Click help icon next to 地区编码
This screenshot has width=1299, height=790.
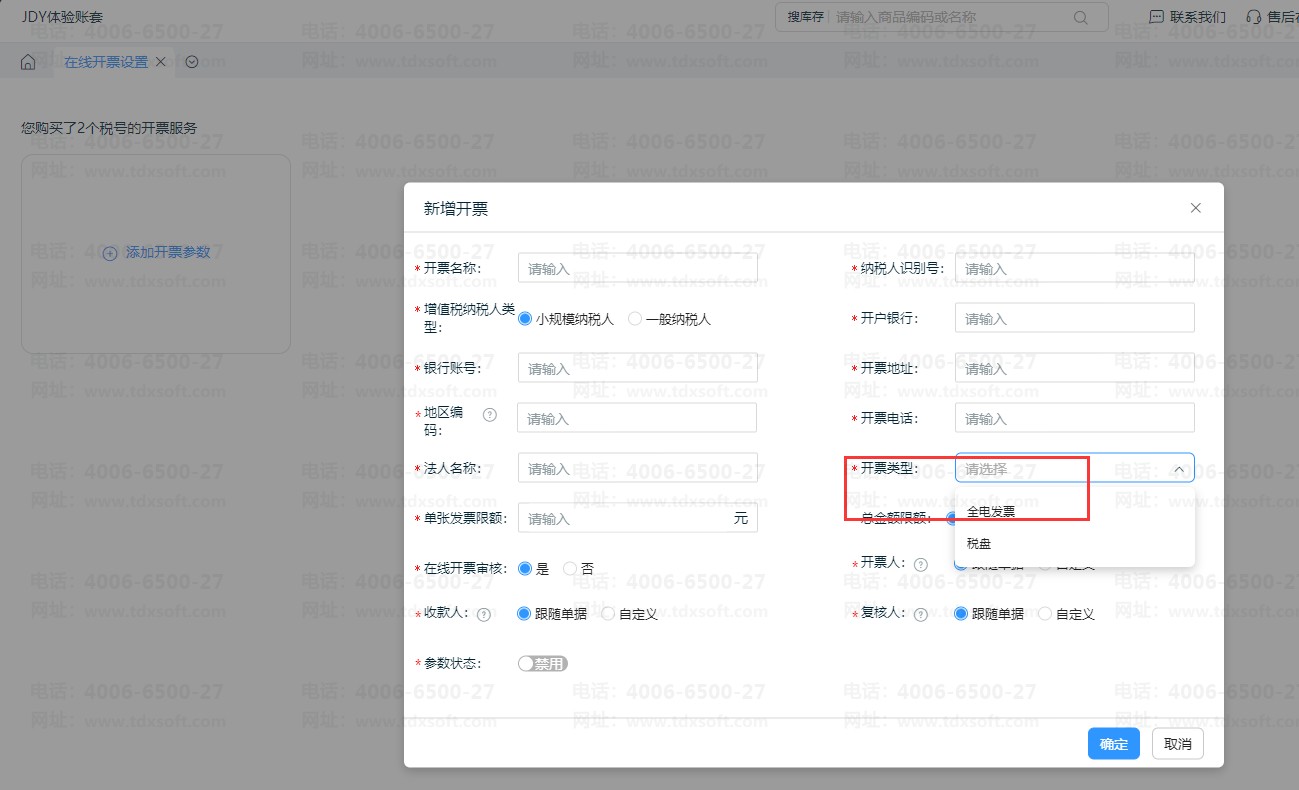(490, 415)
